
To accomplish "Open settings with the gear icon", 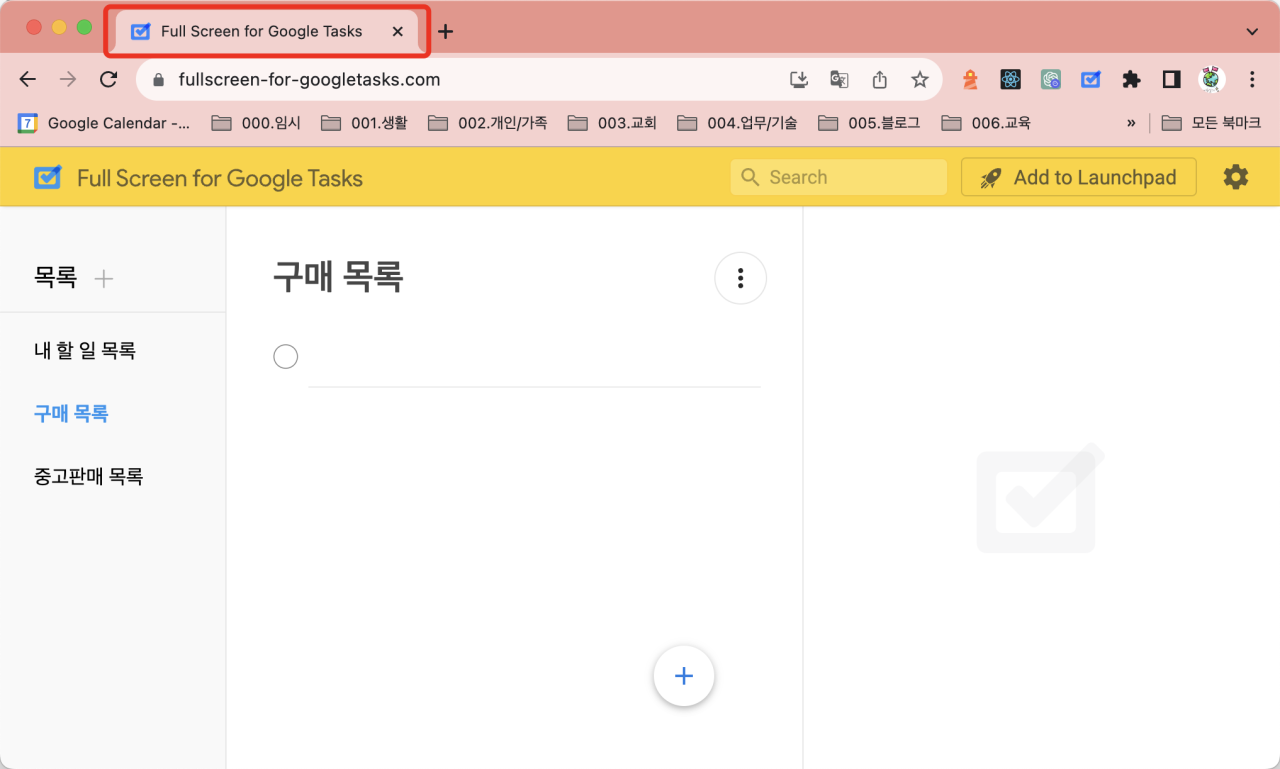I will click(x=1236, y=177).
